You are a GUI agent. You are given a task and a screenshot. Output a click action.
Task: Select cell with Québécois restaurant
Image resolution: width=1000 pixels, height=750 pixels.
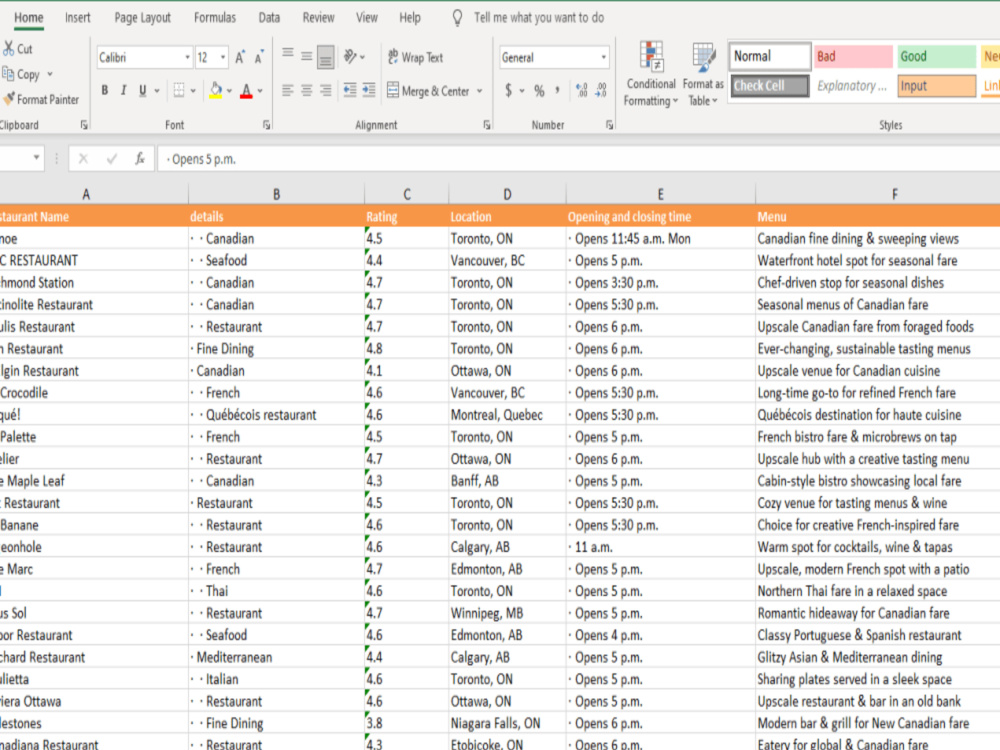[x=276, y=415]
